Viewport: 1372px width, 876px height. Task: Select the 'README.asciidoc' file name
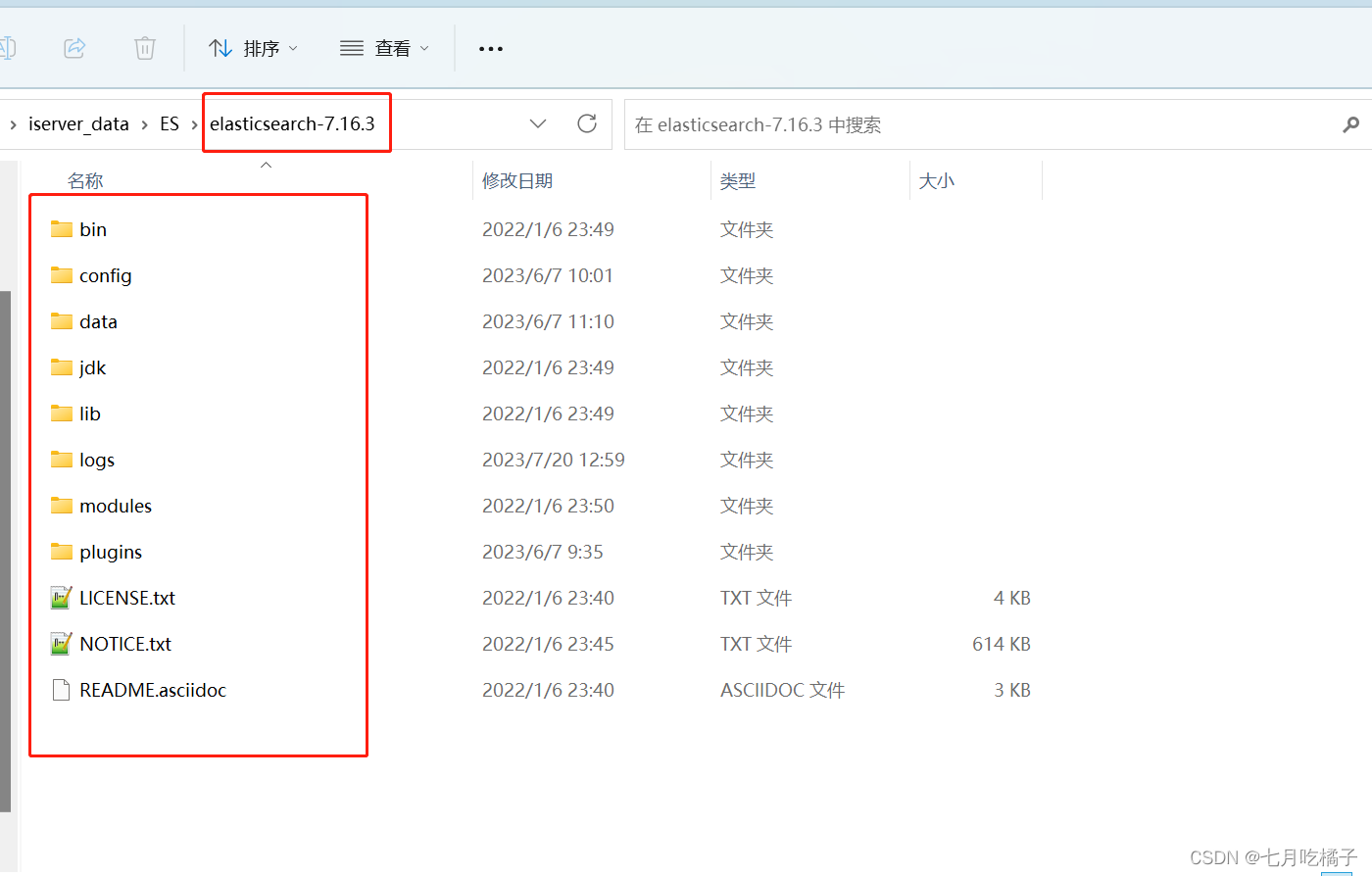tap(153, 690)
